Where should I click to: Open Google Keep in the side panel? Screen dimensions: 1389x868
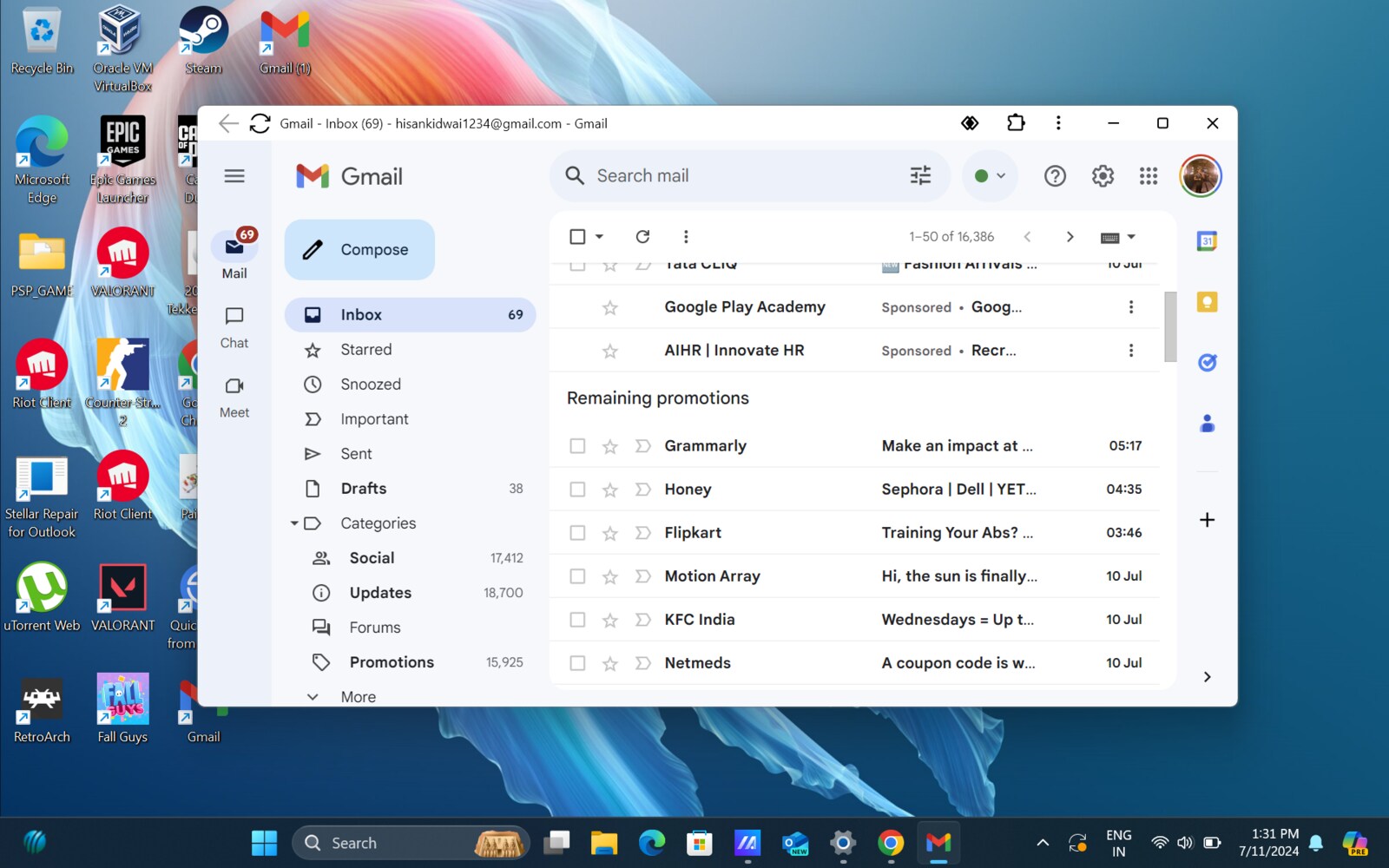click(x=1207, y=301)
